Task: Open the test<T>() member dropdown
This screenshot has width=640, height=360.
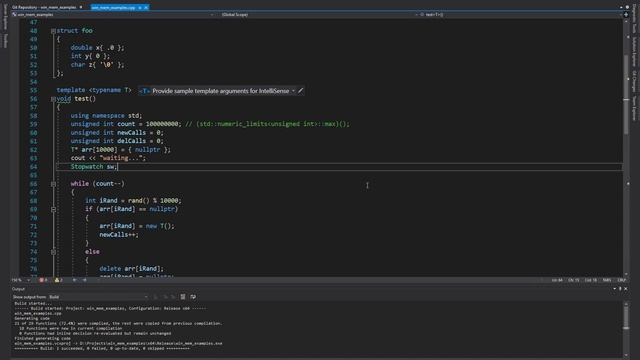Action: (520, 15)
